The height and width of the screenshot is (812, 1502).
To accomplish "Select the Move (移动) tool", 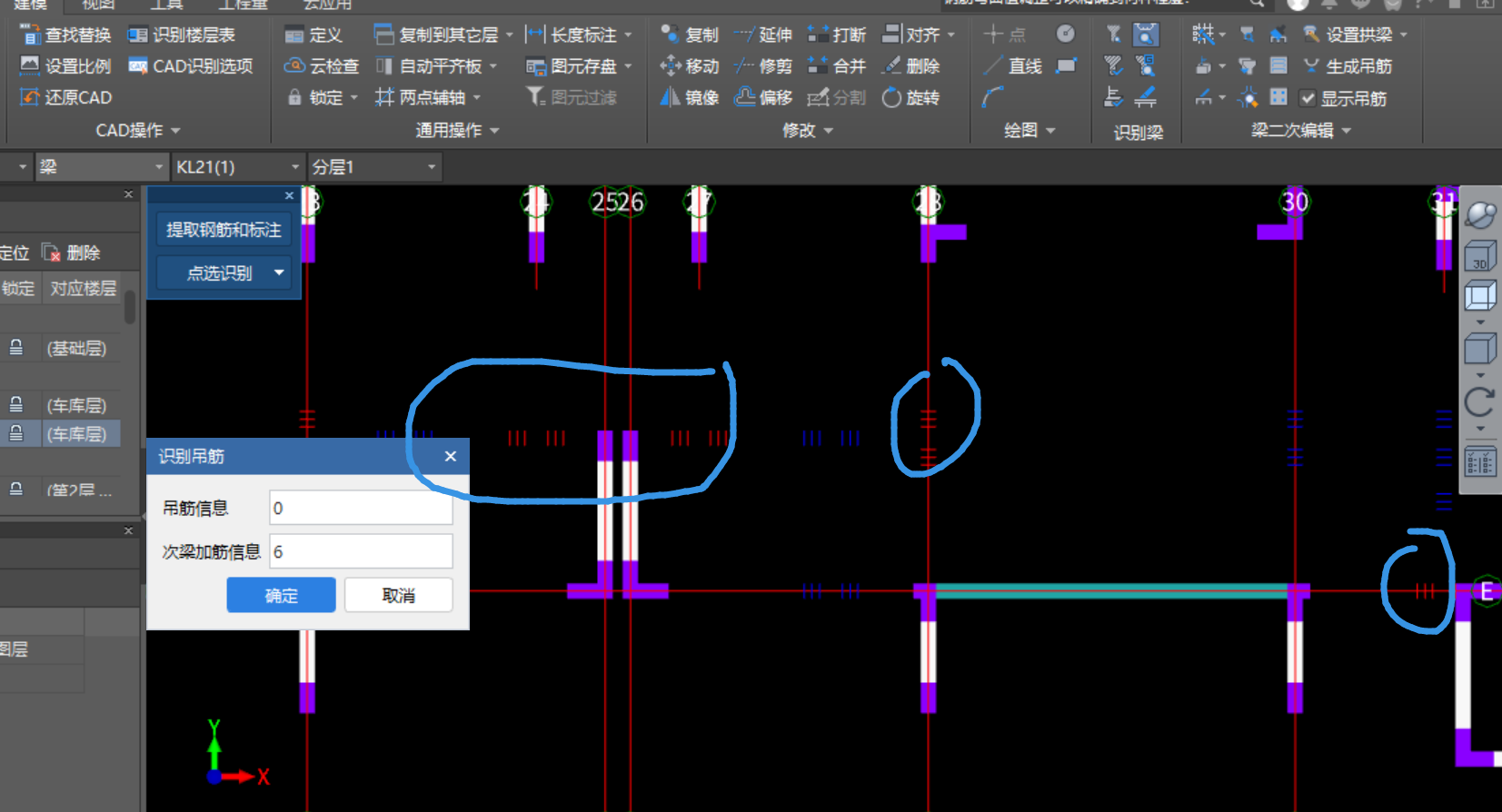I will (690, 65).
